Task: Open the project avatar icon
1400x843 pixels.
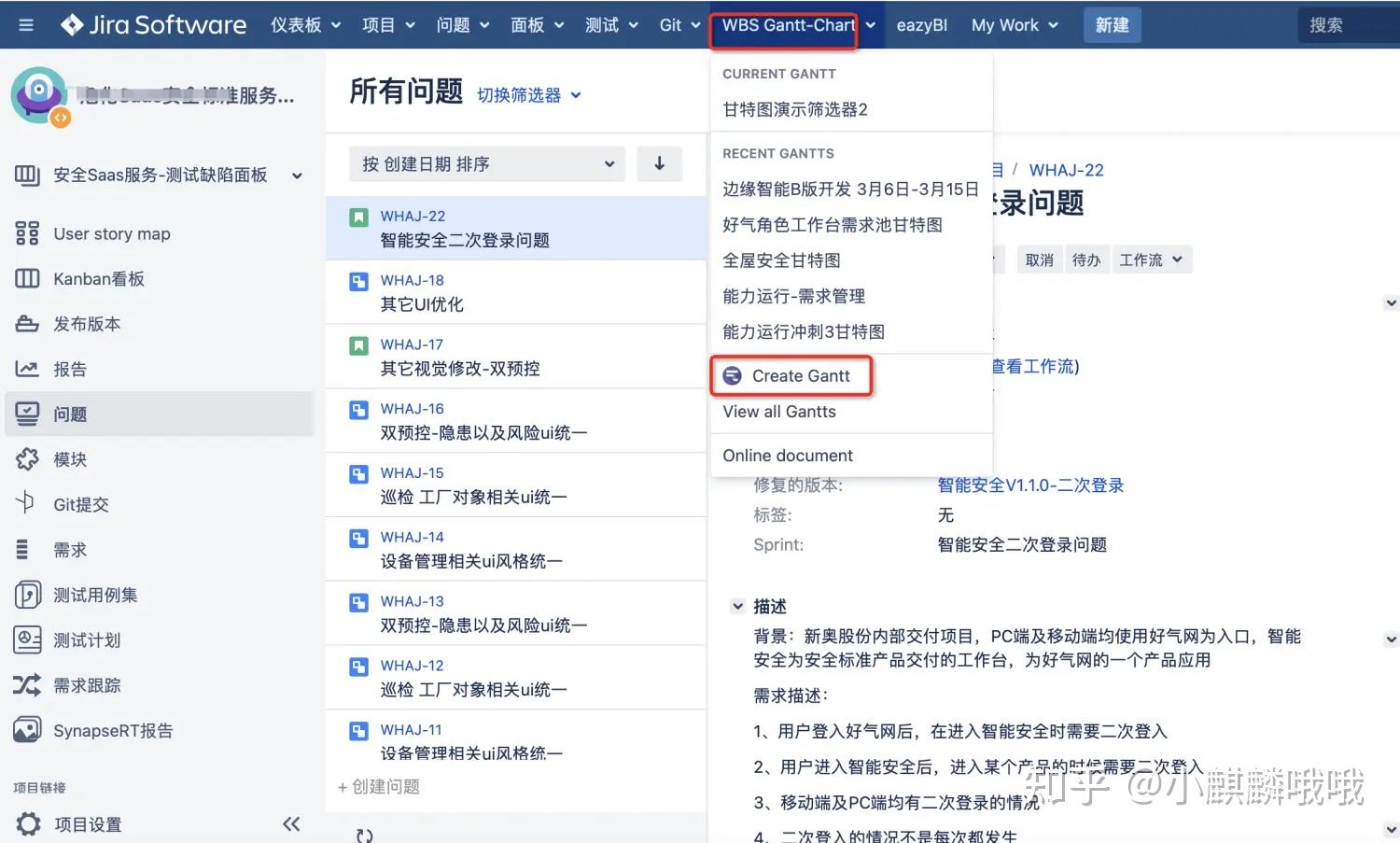Action: (39, 94)
